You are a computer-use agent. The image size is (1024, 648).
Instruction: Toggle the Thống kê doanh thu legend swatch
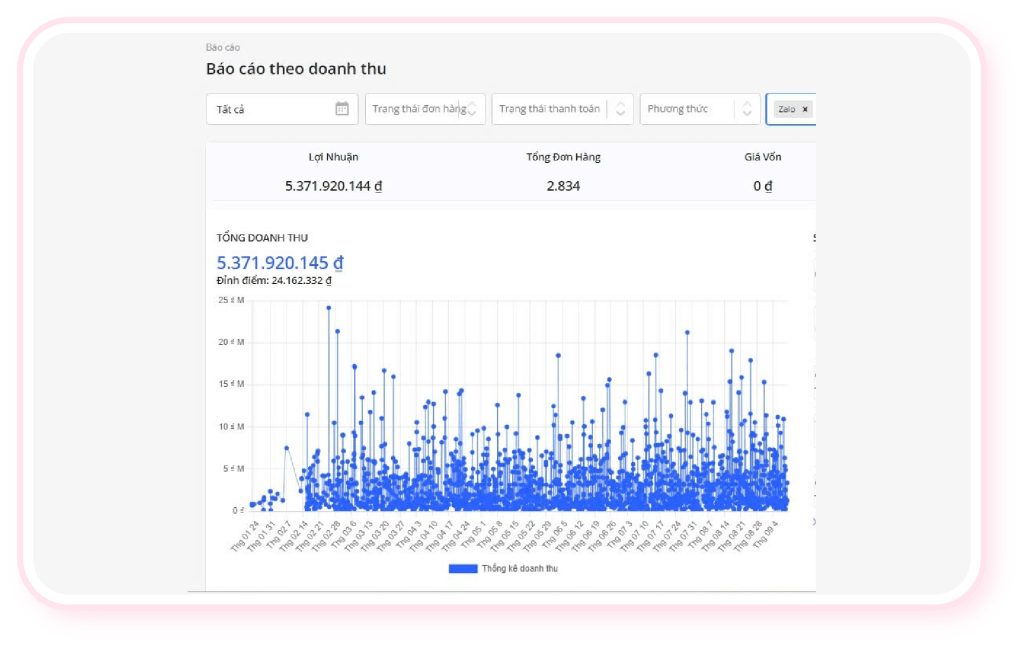point(463,568)
